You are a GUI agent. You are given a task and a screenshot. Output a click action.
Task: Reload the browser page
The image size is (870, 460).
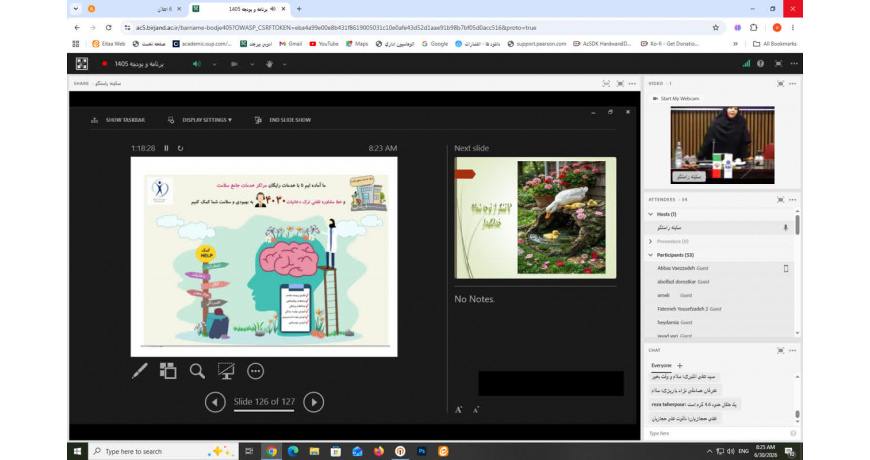108,28
